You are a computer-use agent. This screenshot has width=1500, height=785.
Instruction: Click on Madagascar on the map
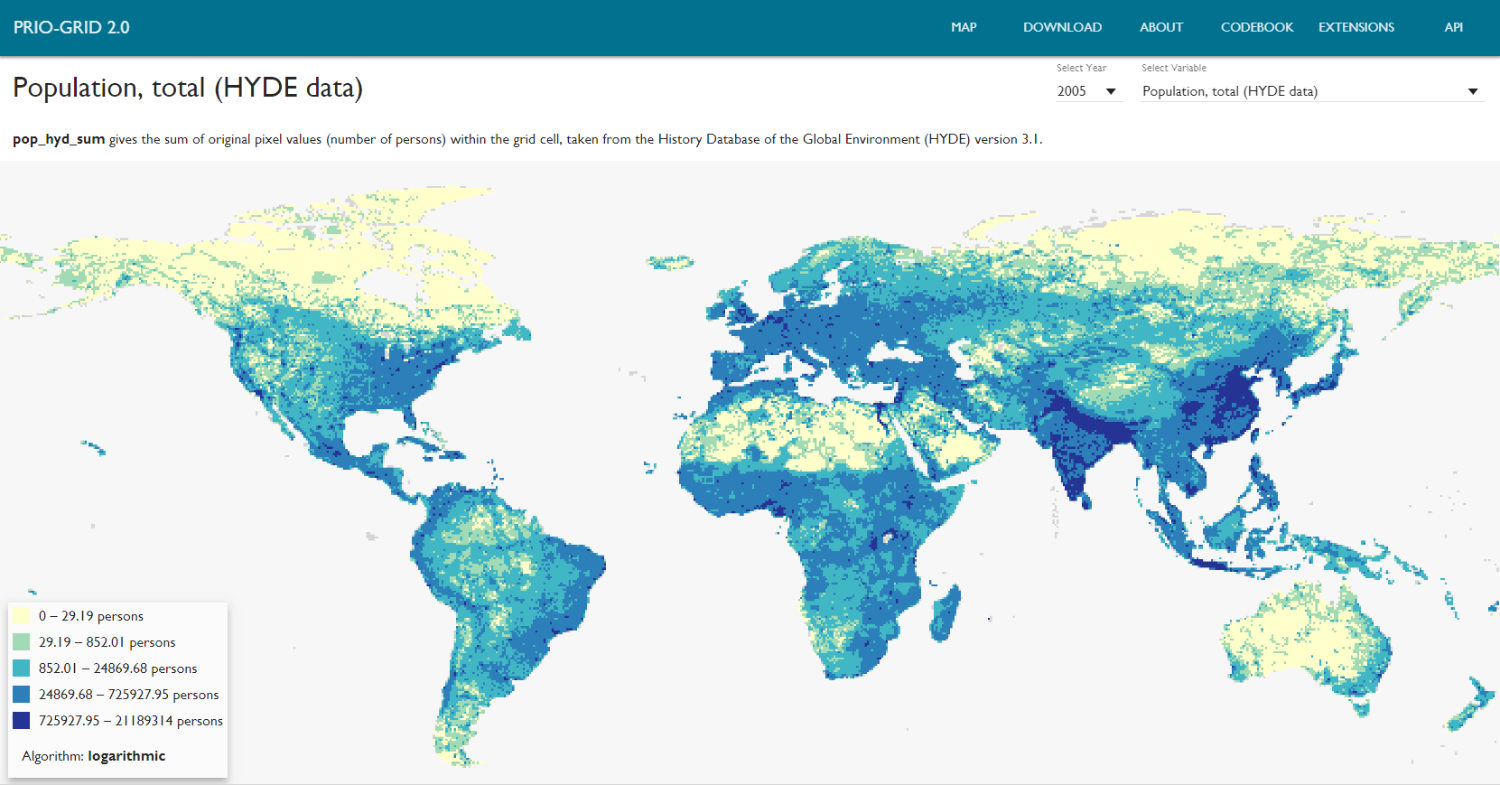coord(946,610)
